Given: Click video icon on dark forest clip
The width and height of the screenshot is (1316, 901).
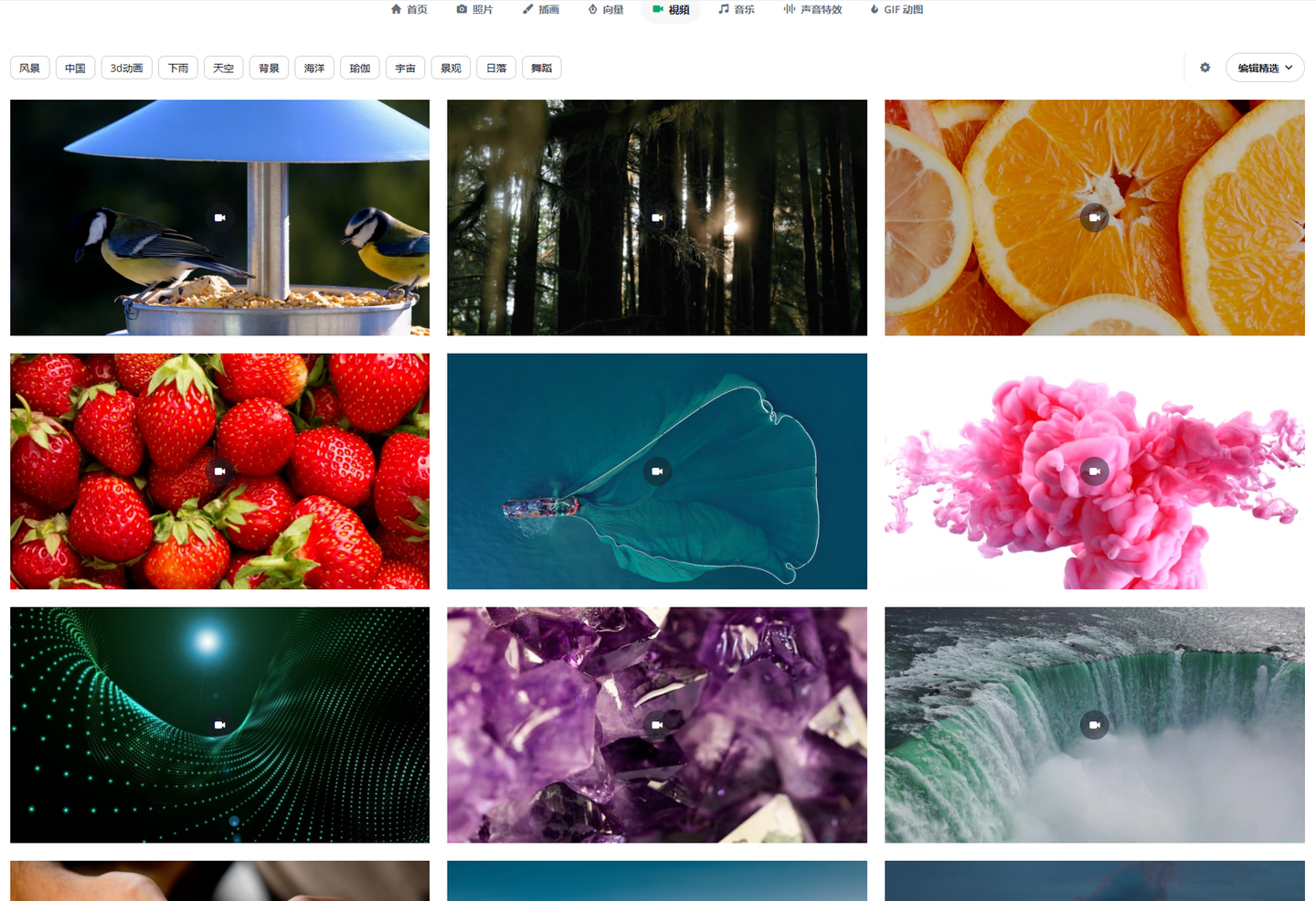Looking at the screenshot, I should point(657,217).
